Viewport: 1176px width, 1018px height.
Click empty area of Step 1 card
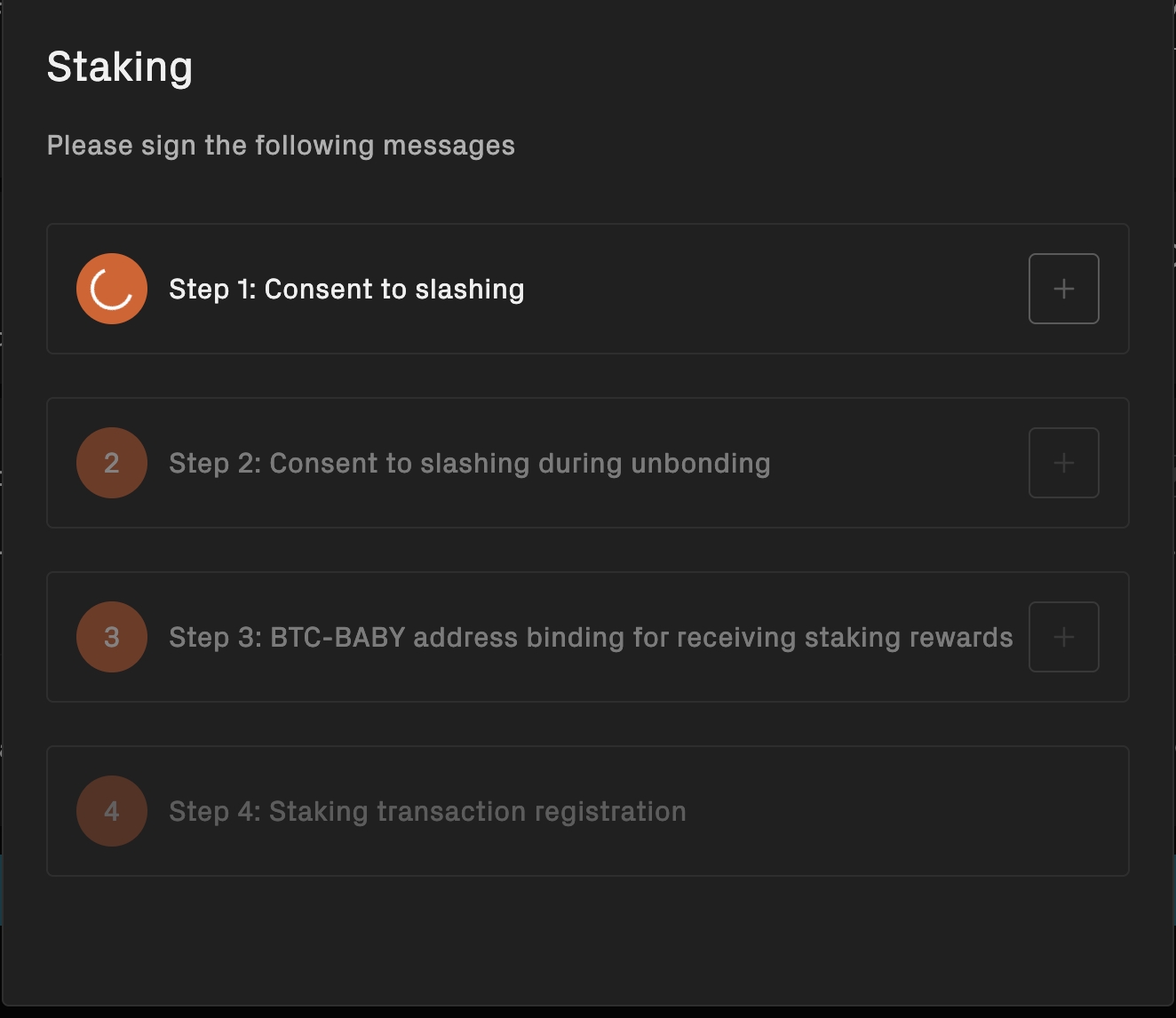click(773, 289)
